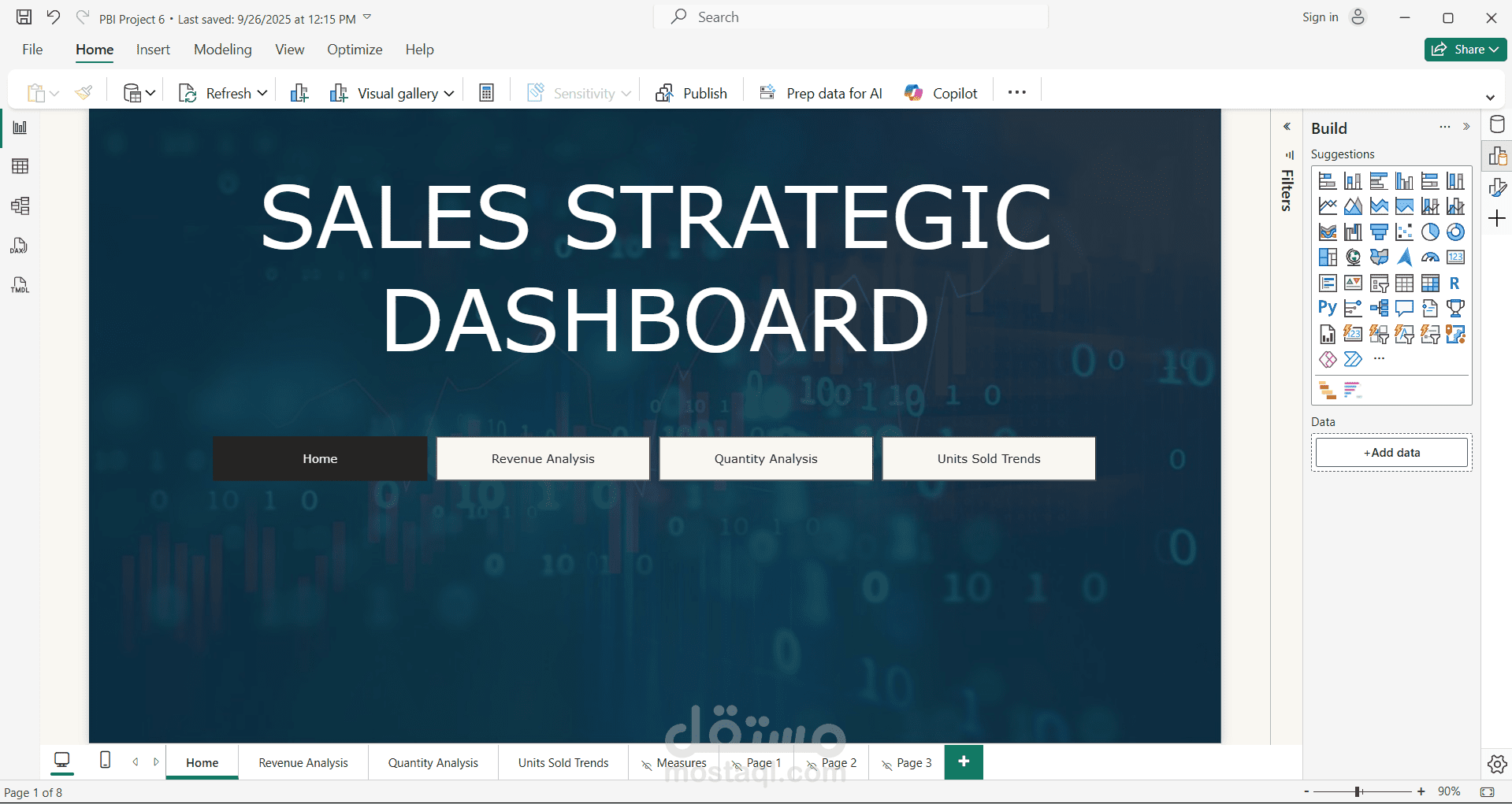Image resolution: width=1512 pixels, height=804 pixels.
Task: Choose the Funnel chart visual
Action: coord(1379,232)
